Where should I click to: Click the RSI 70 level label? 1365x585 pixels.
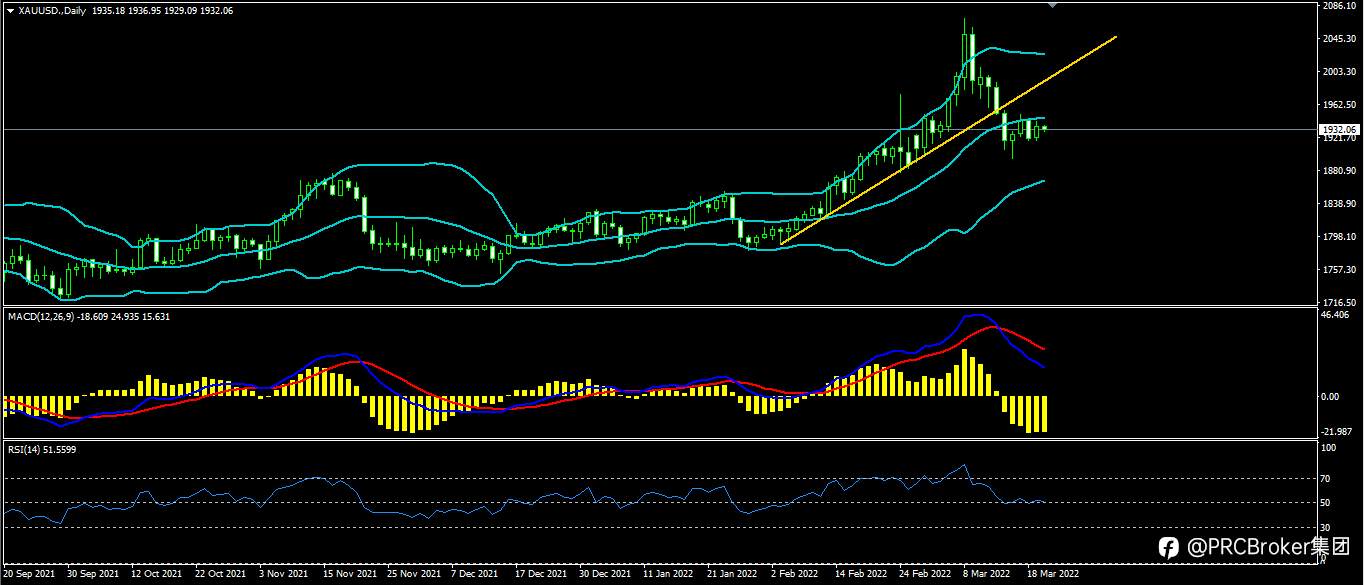[x=1327, y=479]
